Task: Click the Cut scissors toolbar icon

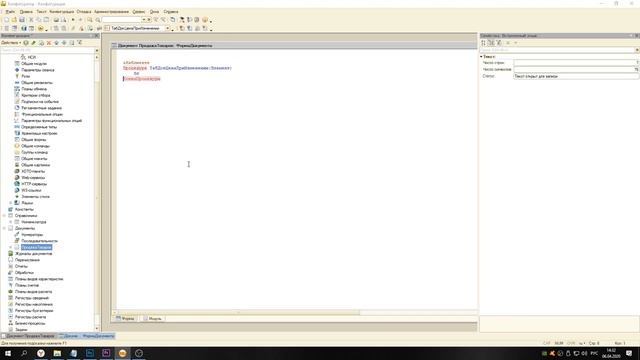Action: click(31, 20)
